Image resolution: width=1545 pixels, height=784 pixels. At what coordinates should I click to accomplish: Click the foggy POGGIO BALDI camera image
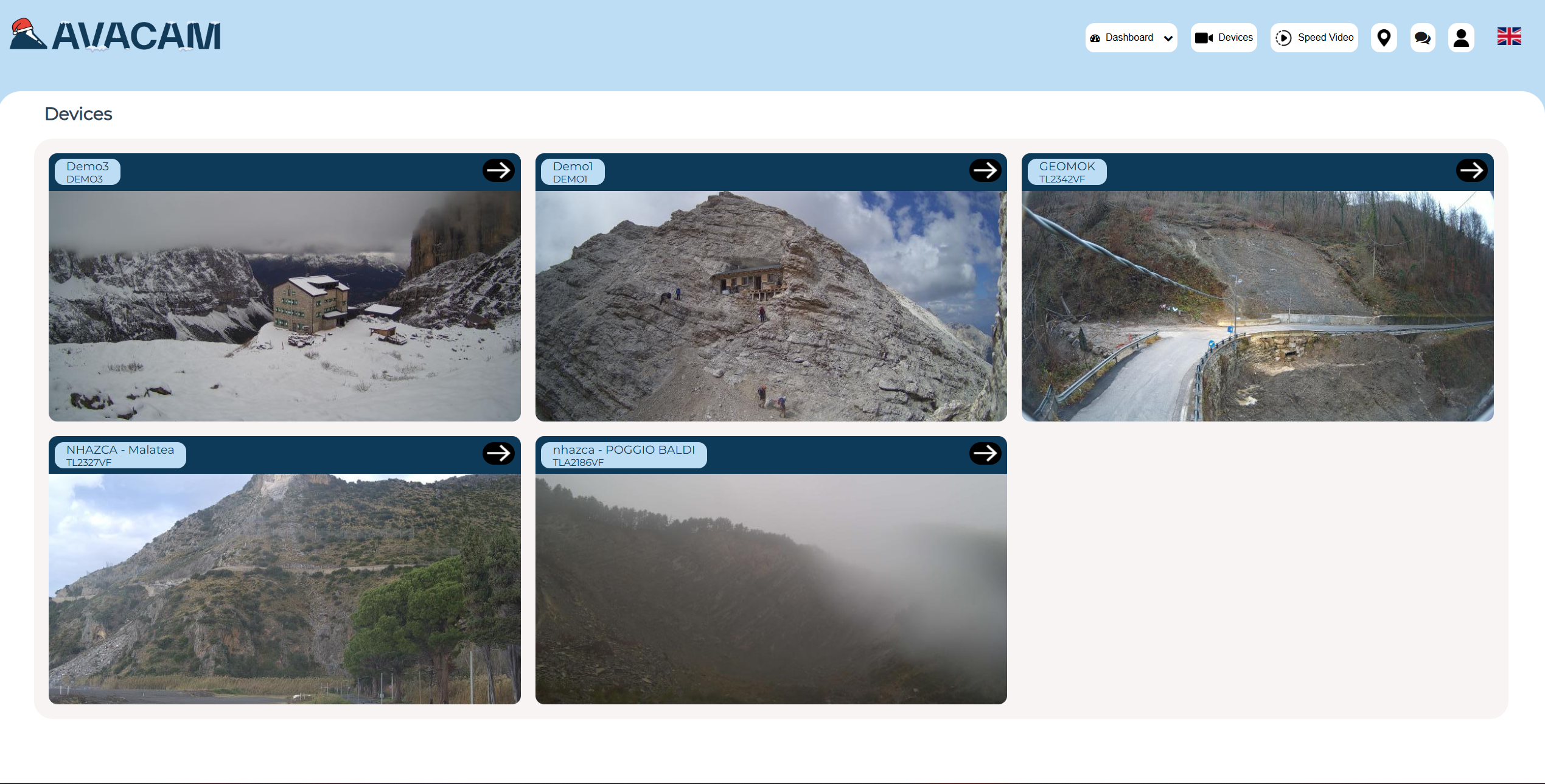770,589
